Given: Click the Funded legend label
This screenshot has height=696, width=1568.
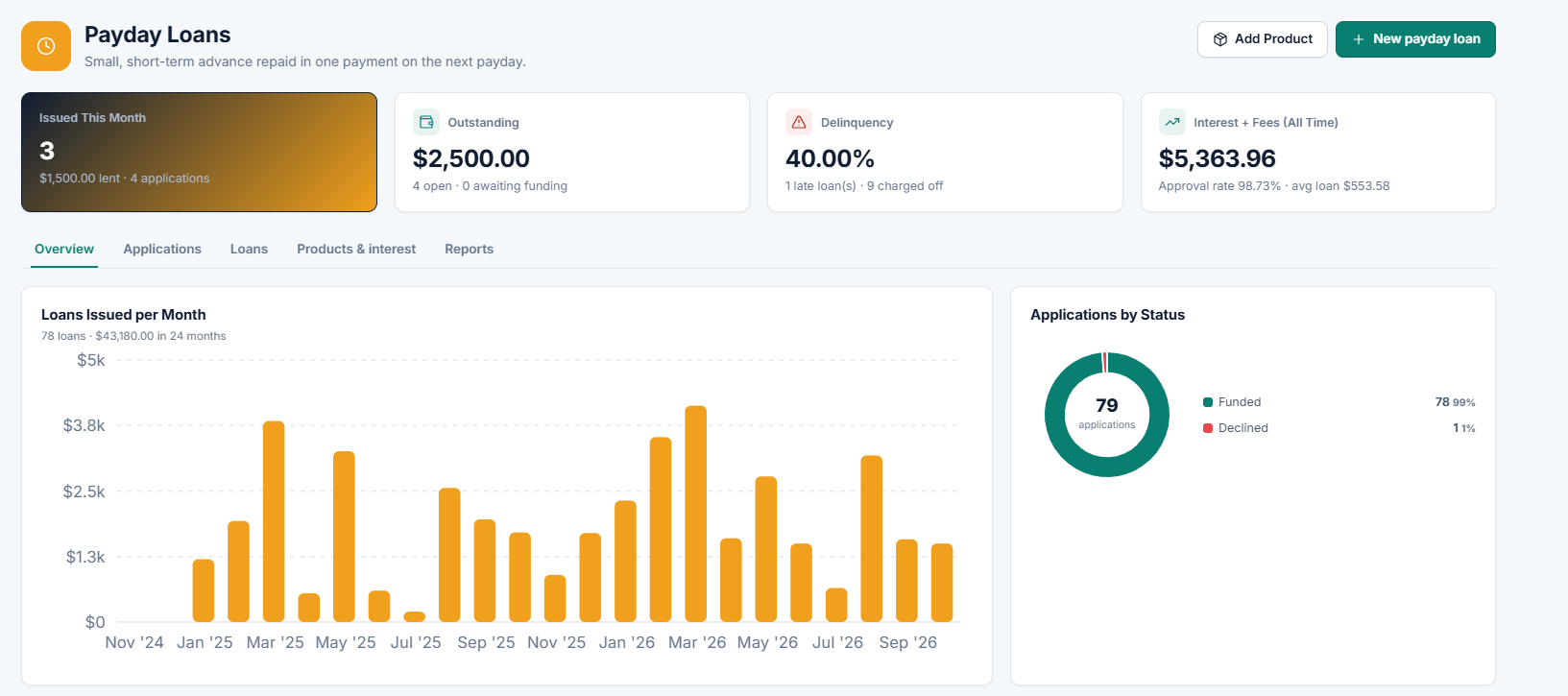Looking at the screenshot, I should pos(1240,402).
